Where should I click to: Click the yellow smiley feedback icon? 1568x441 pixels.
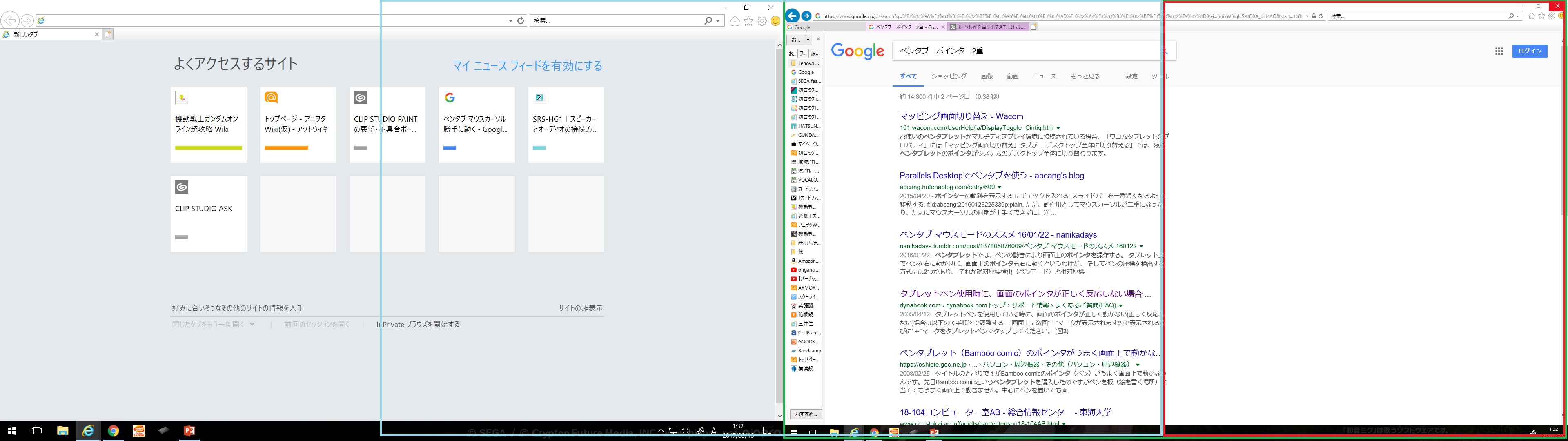(x=775, y=21)
